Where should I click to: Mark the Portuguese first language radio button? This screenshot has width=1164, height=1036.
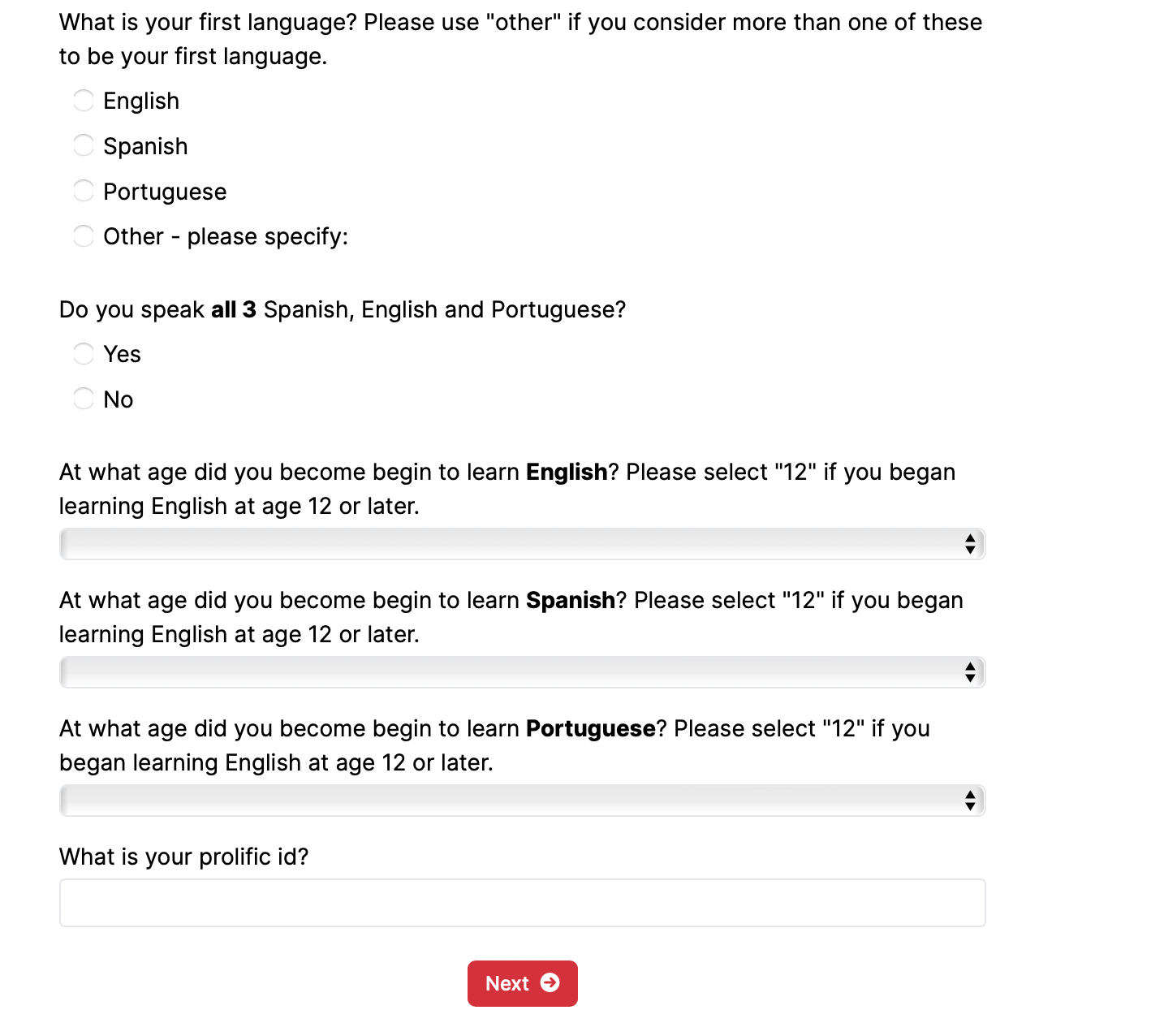tap(84, 192)
